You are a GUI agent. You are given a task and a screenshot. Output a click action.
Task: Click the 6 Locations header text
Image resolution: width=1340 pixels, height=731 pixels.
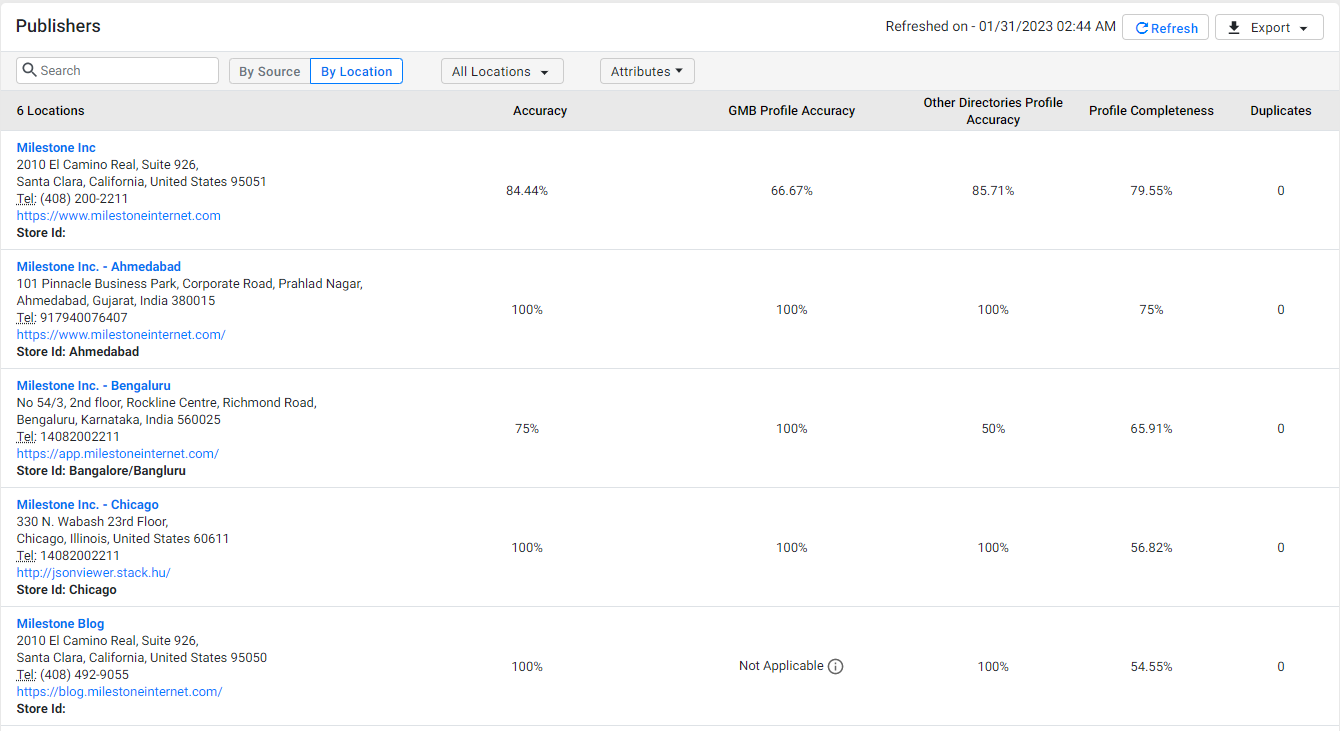(51, 111)
